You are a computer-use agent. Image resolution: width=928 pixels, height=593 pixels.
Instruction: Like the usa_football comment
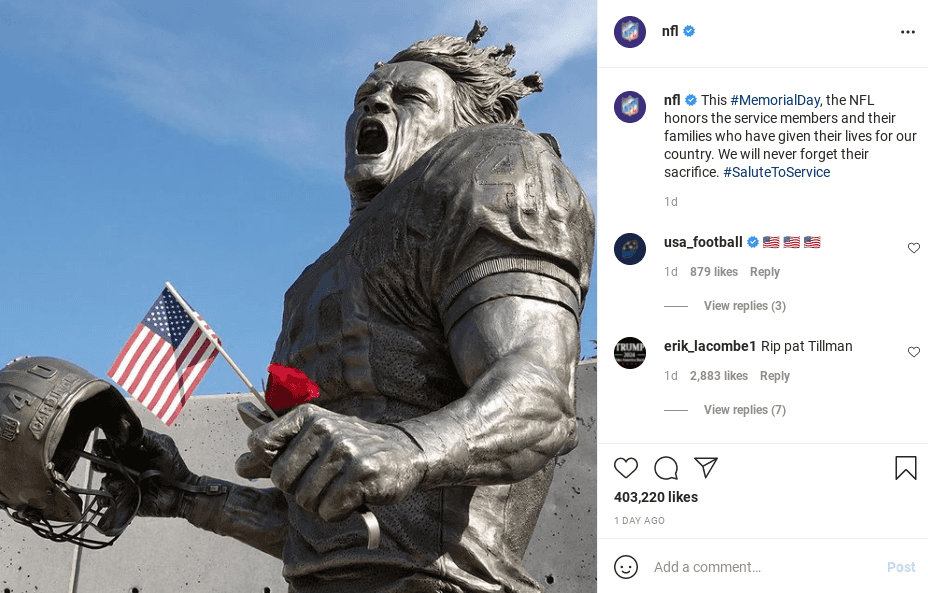tap(914, 248)
